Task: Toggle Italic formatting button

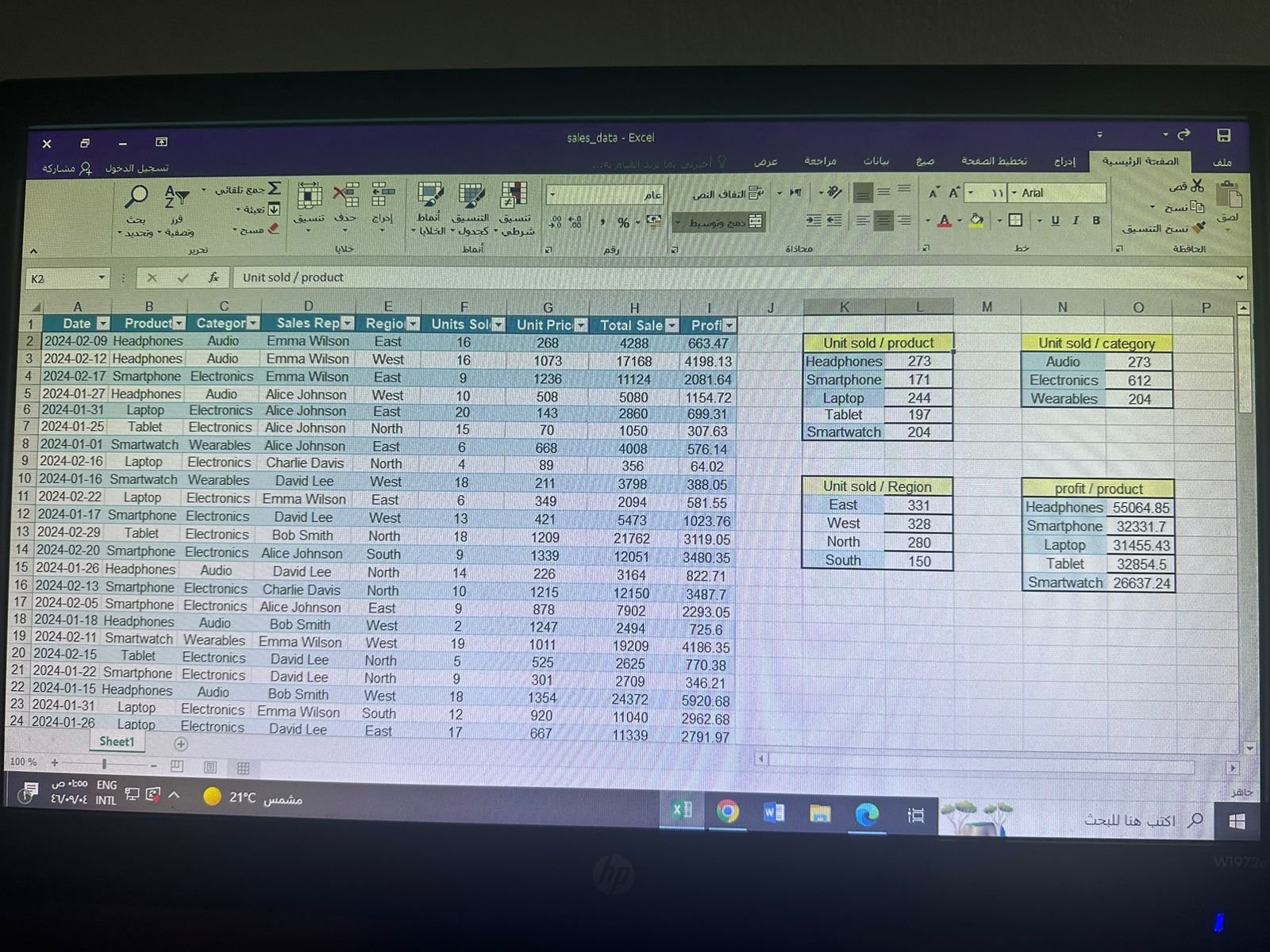Action: 1076,221
